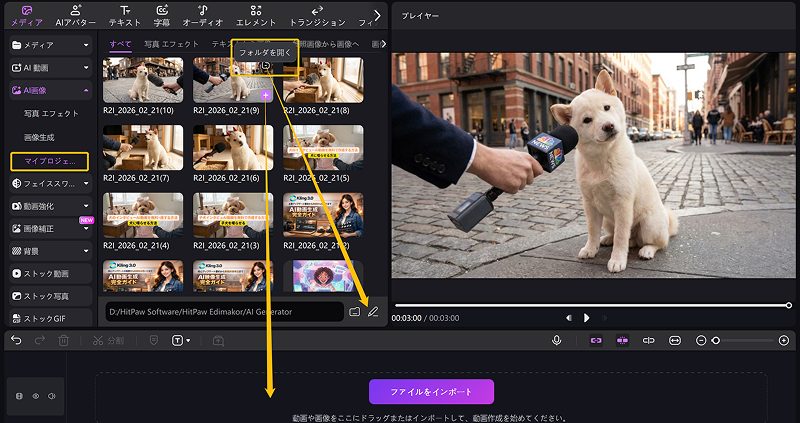Click the redo arrow in timeline toolbar
The width and height of the screenshot is (800, 423).
tap(40, 340)
